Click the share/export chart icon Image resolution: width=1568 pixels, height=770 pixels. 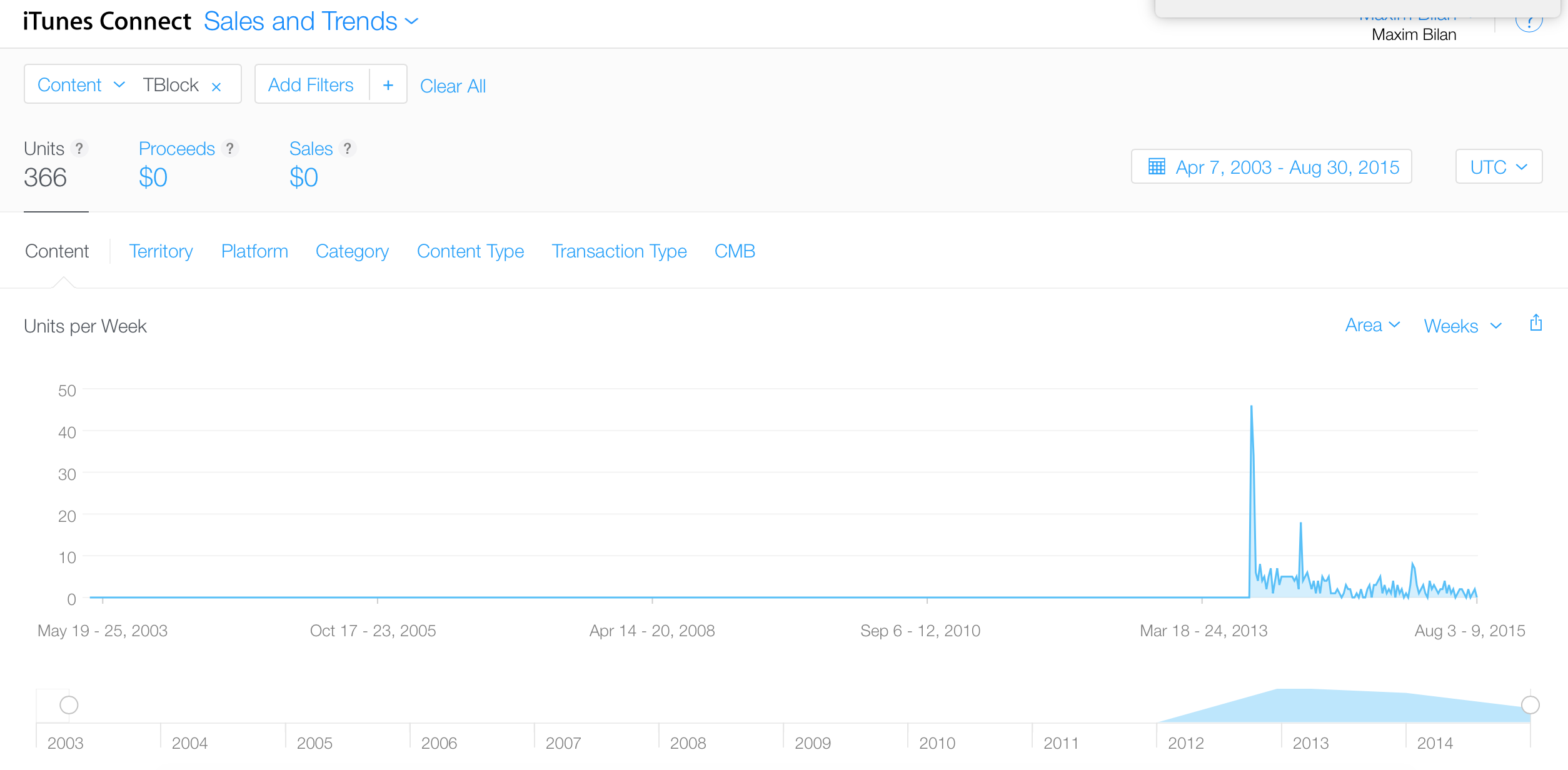(1535, 323)
